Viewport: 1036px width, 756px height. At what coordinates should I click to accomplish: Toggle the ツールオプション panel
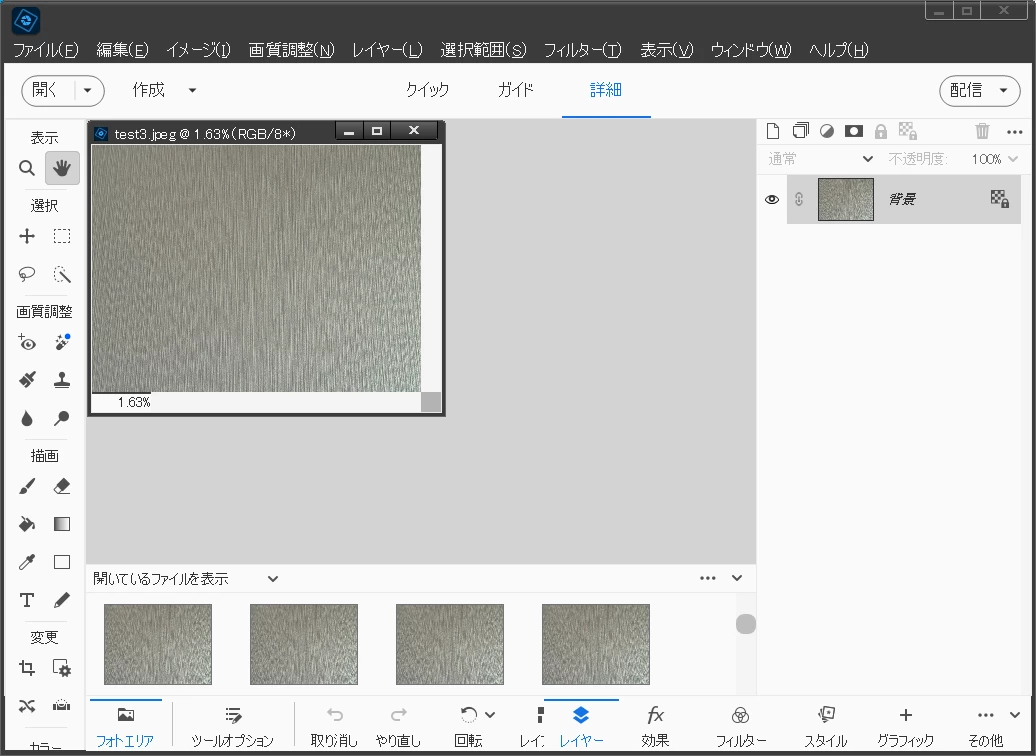click(x=232, y=726)
